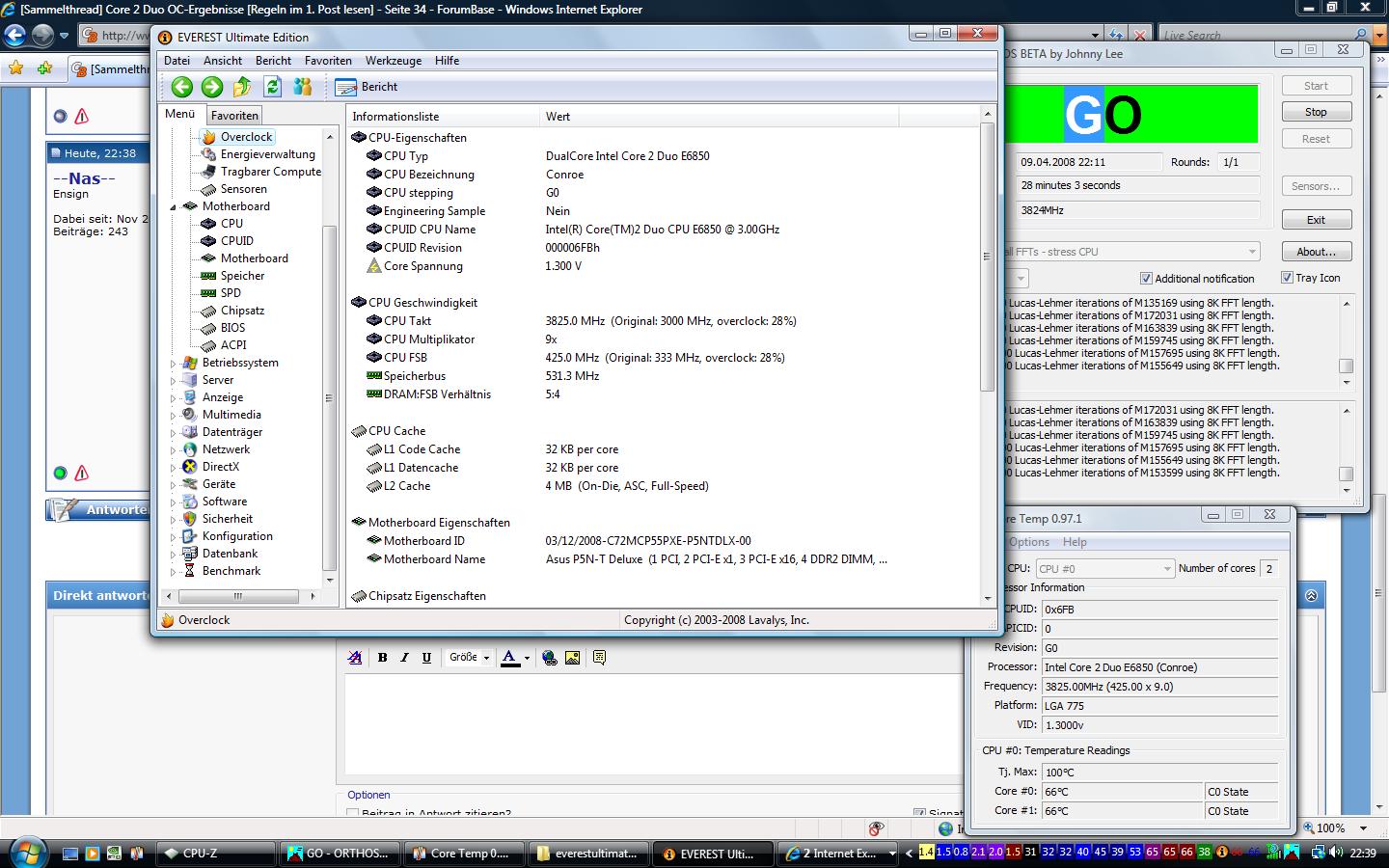Switch to the Menü sidebar tab
Viewport: 1389px width, 868px height.
pyautogui.click(x=180, y=114)
